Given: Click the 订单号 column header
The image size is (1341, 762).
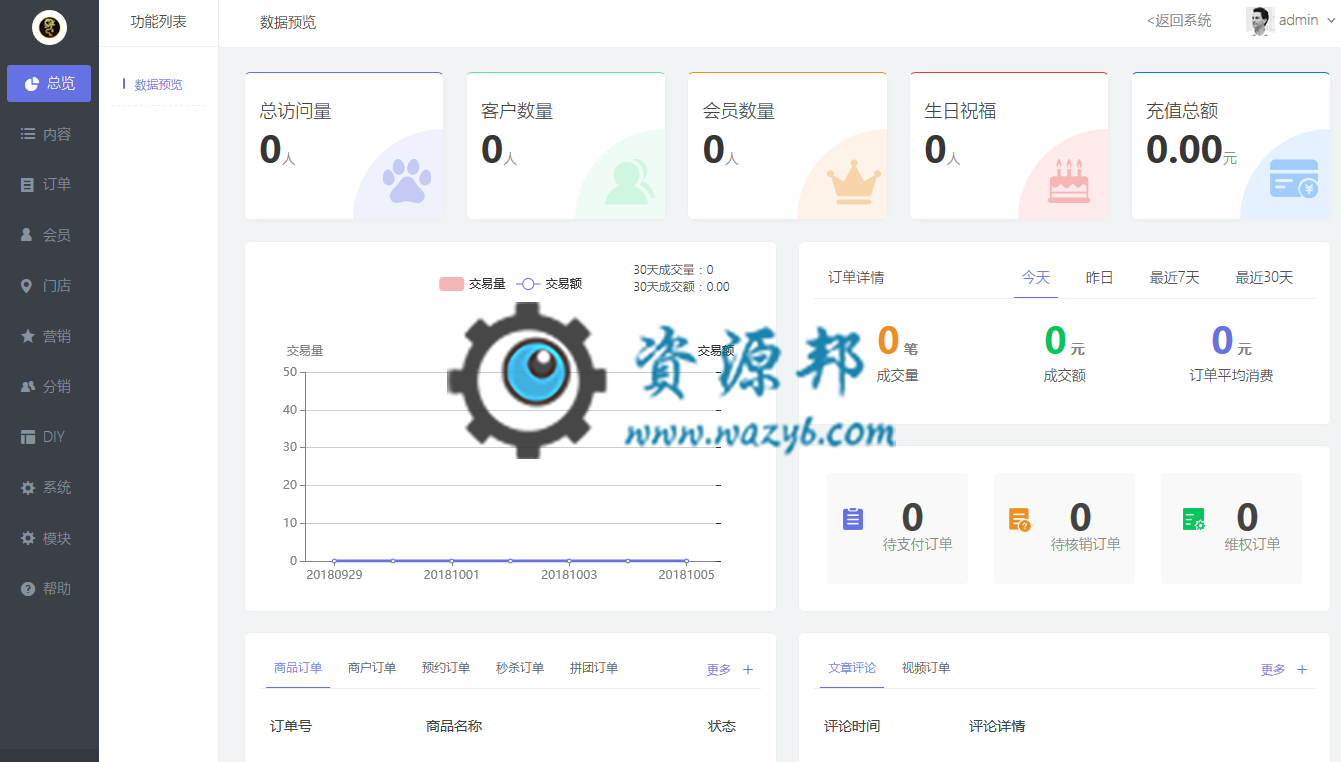Looking at the screenshot, I should (x=291, y=726).
